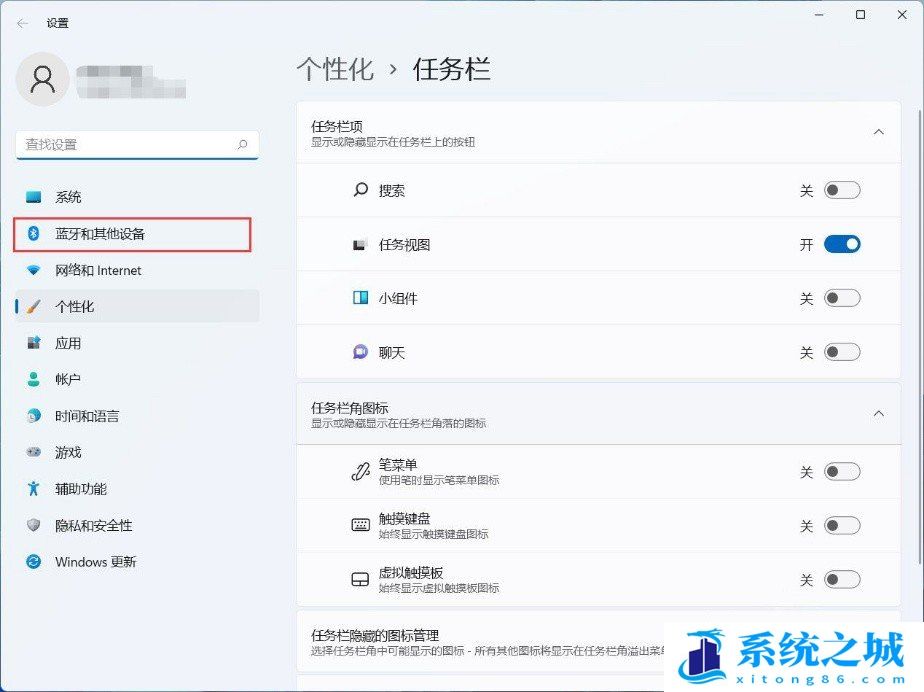Image resolution: width=924 pixels, height=692 pixels.
Task: Open Privacy and security (隐私和安全性) settings
Action: 93,526
